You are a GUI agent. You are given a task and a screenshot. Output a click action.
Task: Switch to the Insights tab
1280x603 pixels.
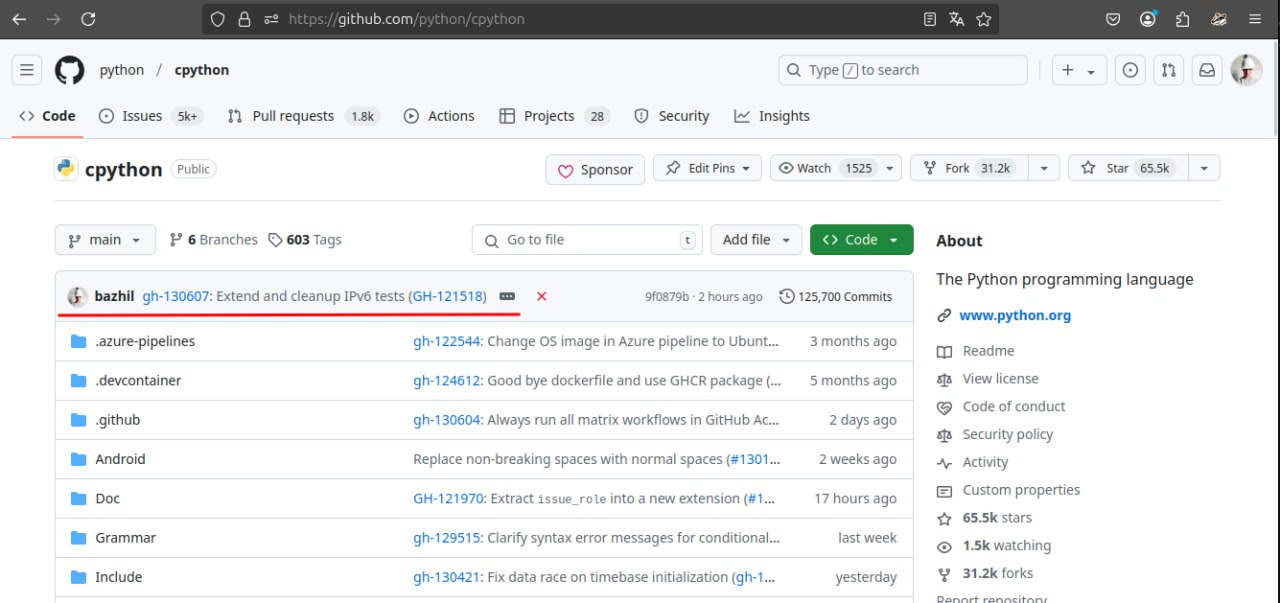point(772,116)
